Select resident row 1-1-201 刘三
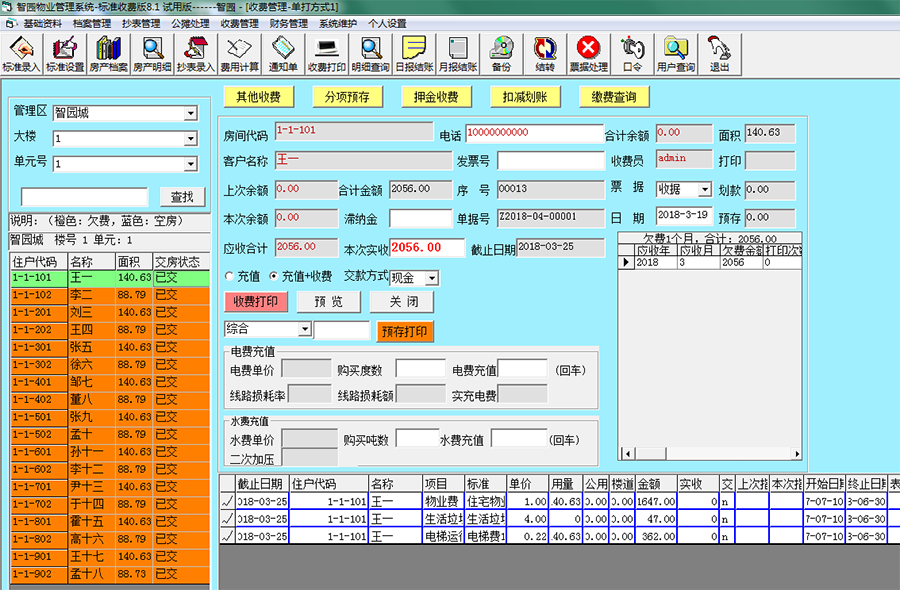900x590 pixels. coord(110,313)
